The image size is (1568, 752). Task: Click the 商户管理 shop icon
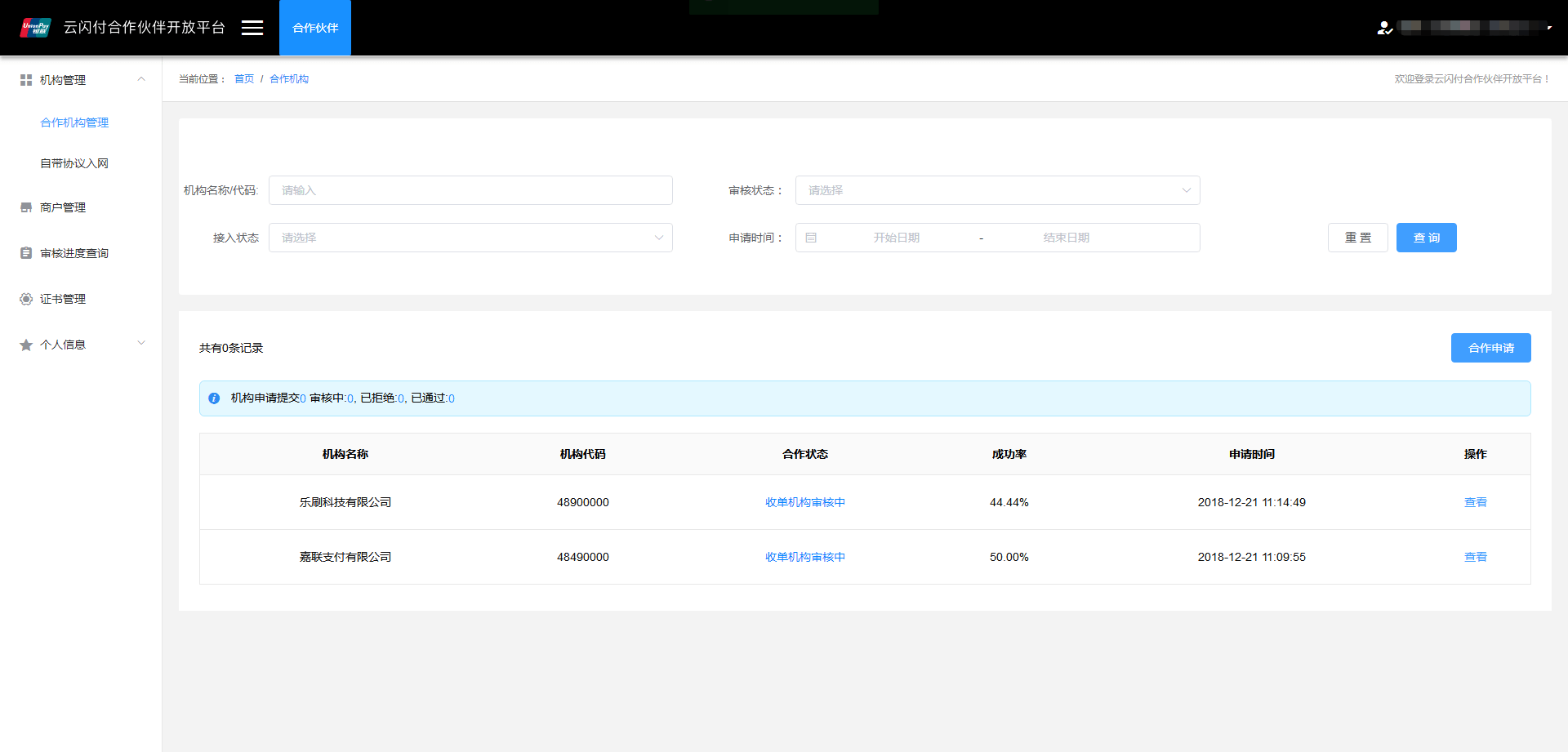click(x=26, y=207)
